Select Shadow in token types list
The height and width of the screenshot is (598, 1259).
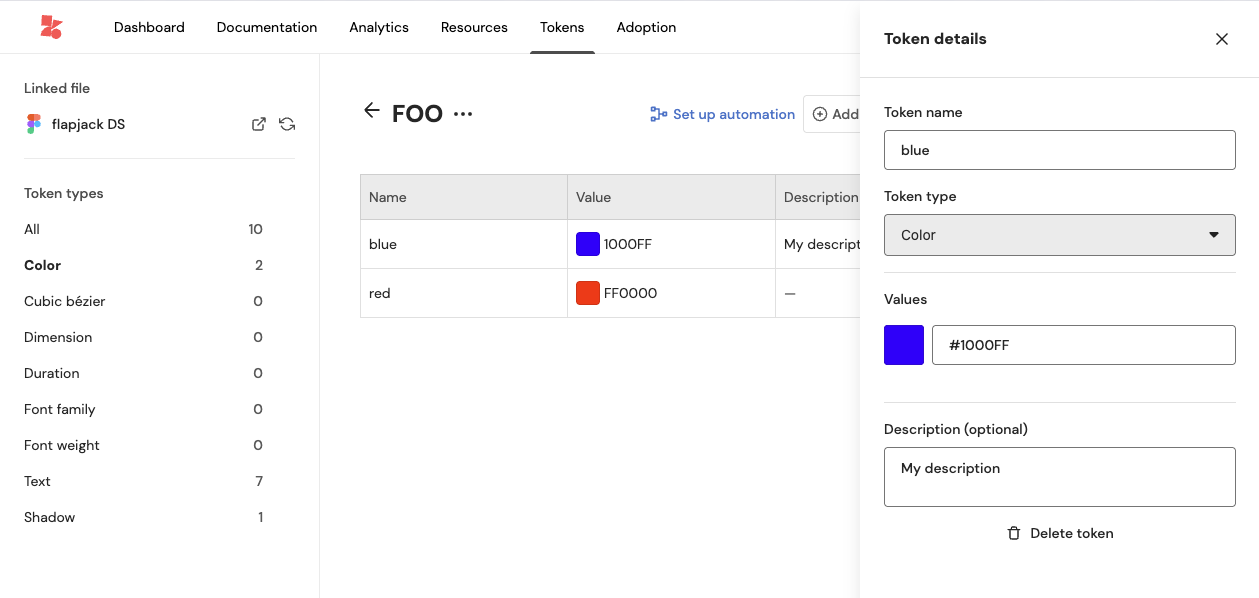click(x=49, y=517)
